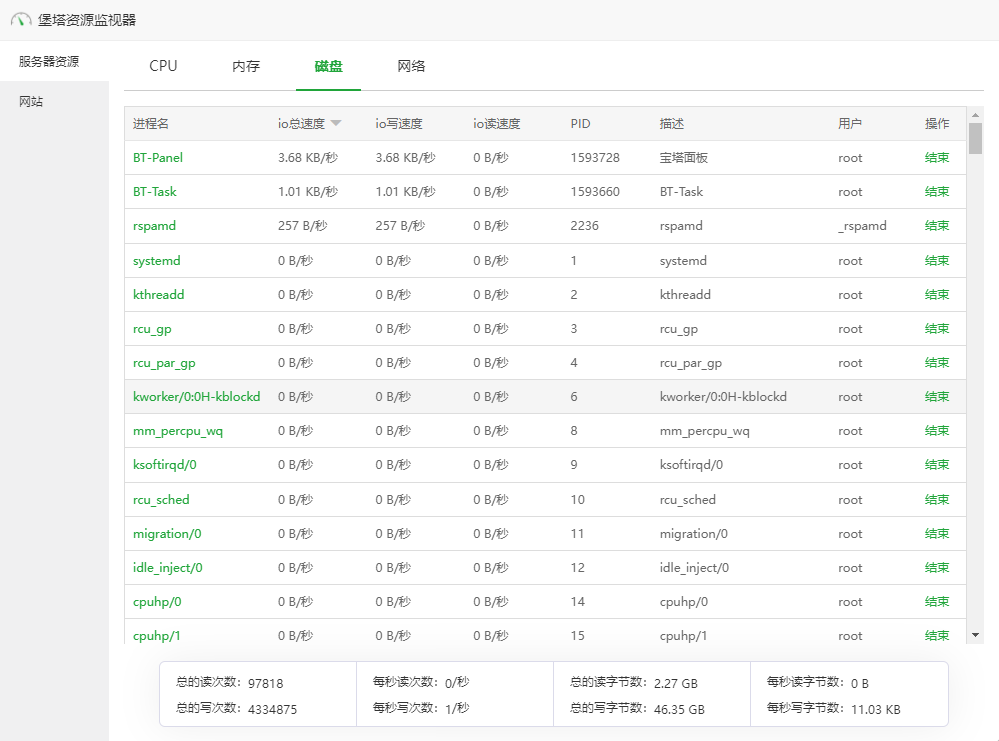Select 服务器资源 in the sidebar
Viewport: 999px width, 741px height.
[49, 61]
